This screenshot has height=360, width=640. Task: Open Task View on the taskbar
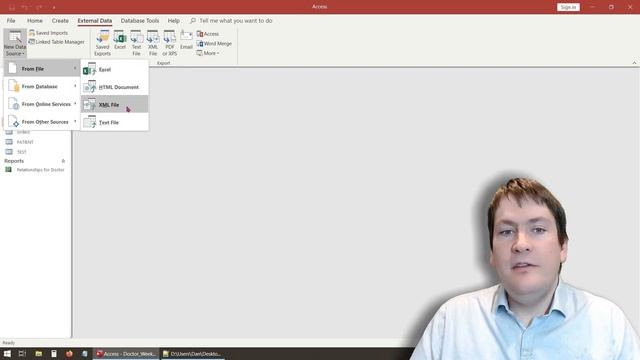coord(22,353)
